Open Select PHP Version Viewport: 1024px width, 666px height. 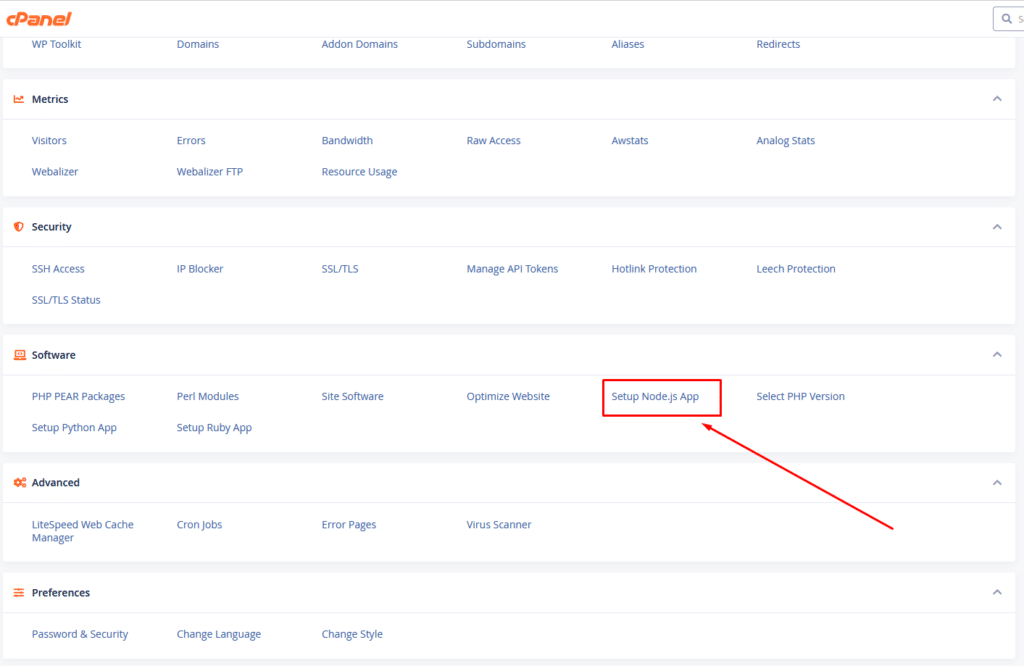tap(800, 396)
